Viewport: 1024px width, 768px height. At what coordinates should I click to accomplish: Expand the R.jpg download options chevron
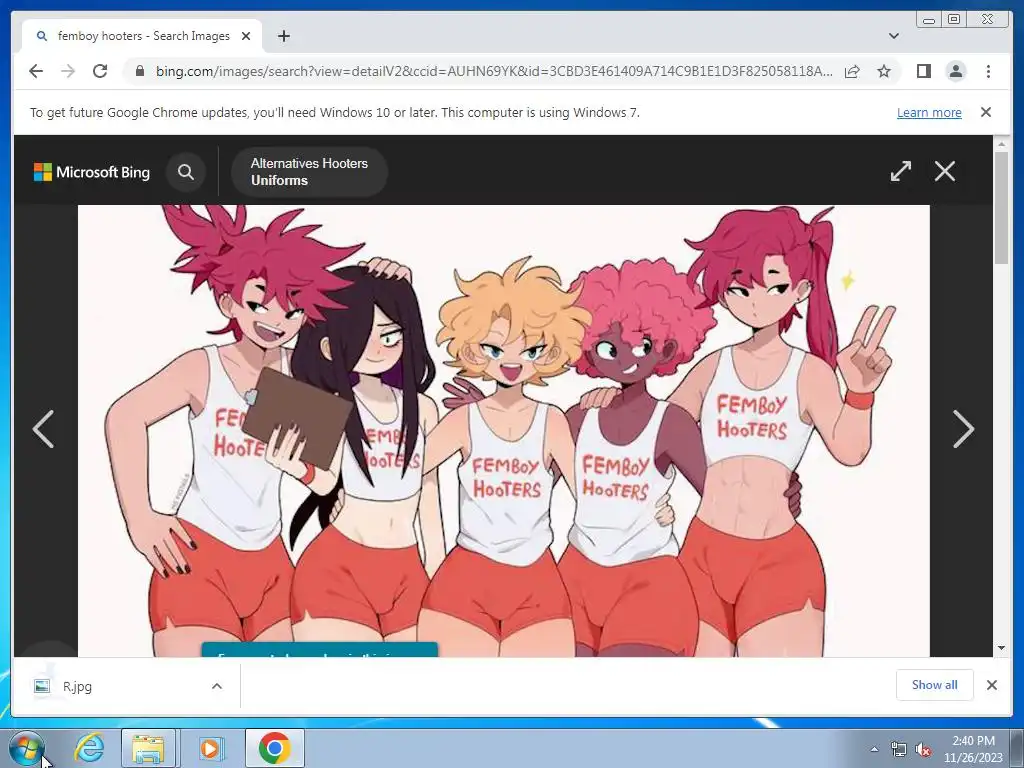tap(217, 686)
